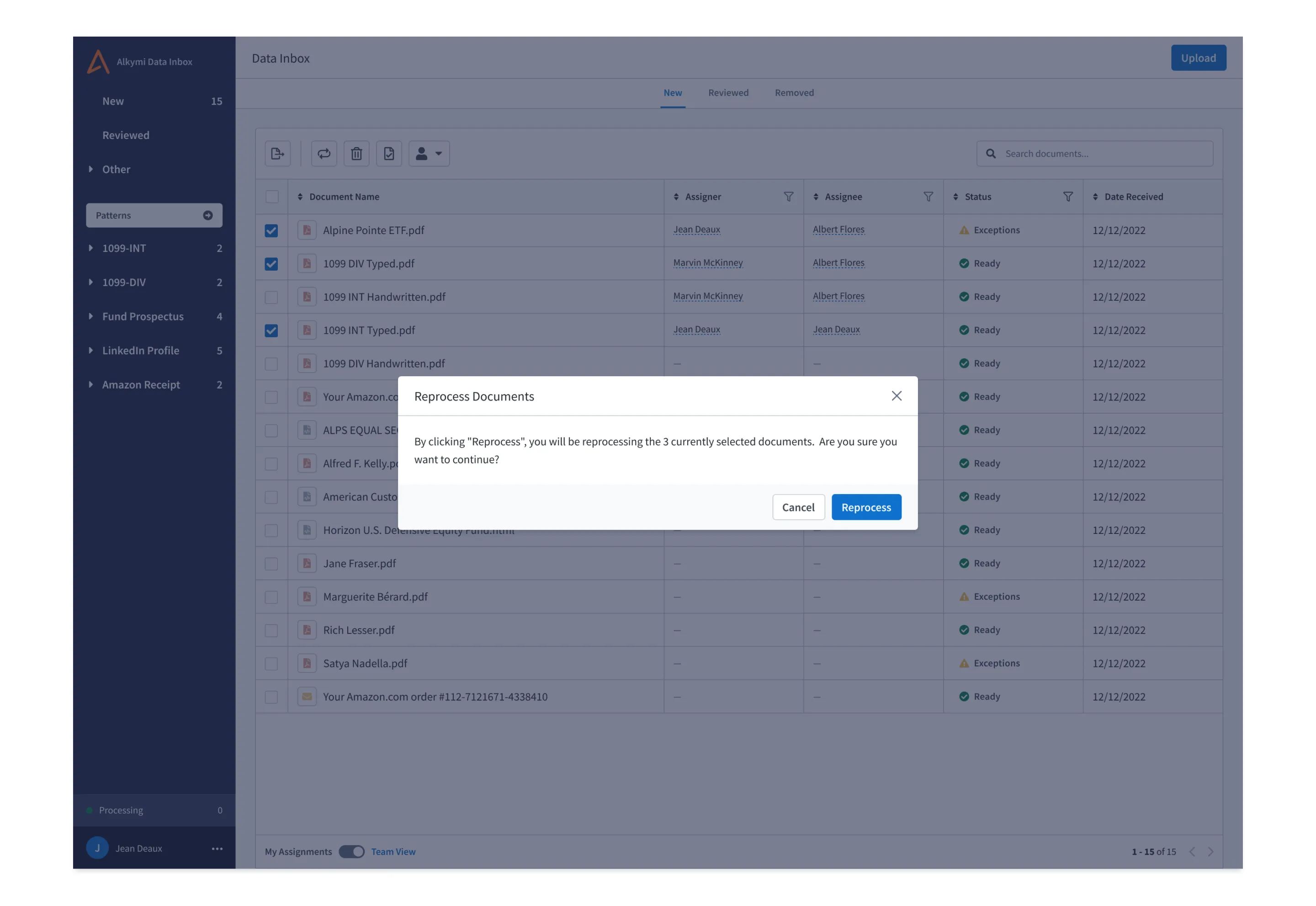This screenshot has height=906, width=1316.
Task: Confirm with the Reprocess button
Action: point(866,506)
